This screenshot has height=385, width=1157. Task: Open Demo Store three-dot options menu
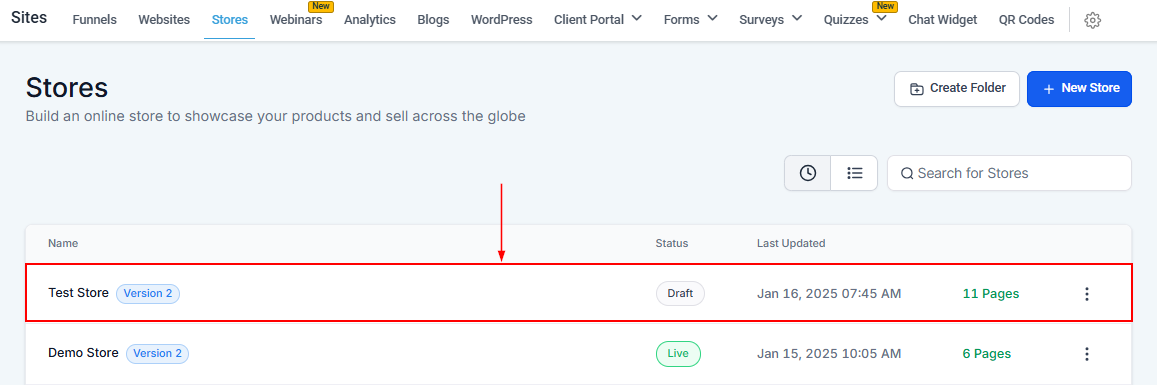(x=1086, y=354)
